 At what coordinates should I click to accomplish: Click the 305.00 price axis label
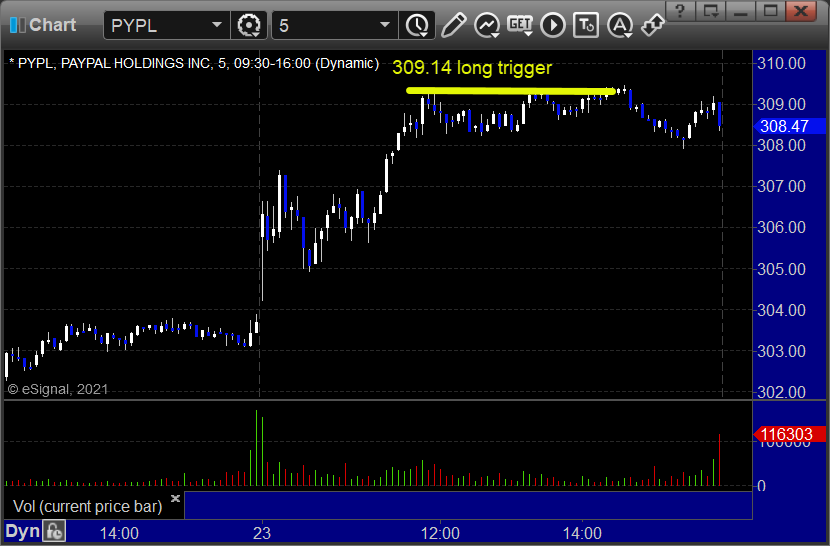click(781, 269)
